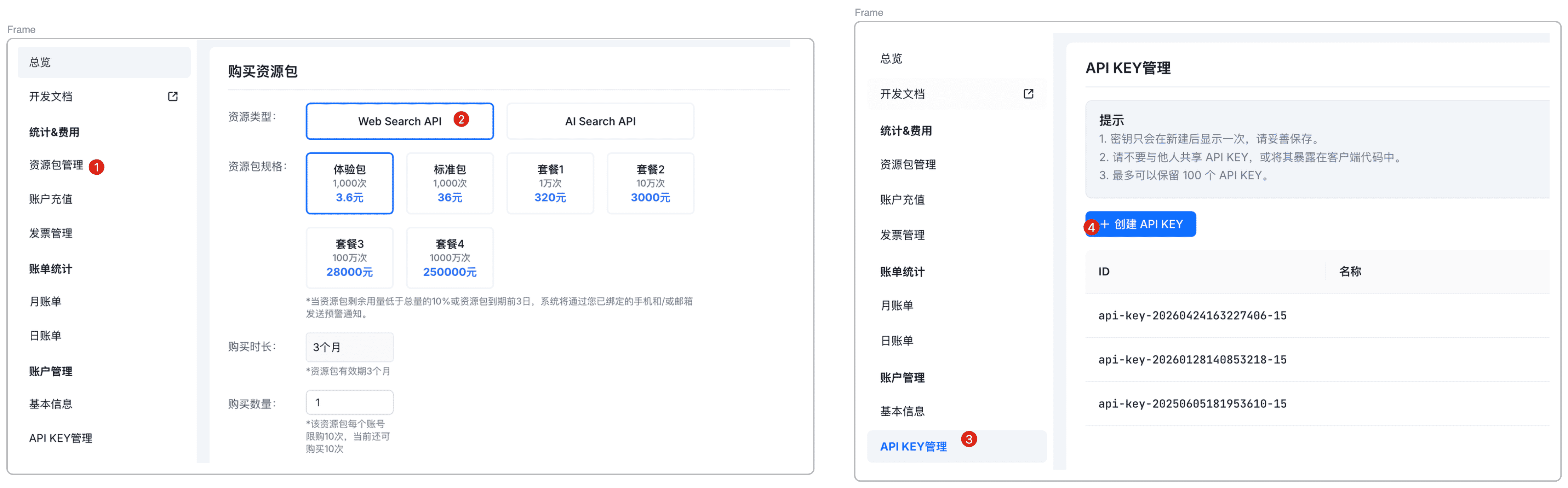
Task: Go to 总览 in the left frame sidebar
Action: 40,62
